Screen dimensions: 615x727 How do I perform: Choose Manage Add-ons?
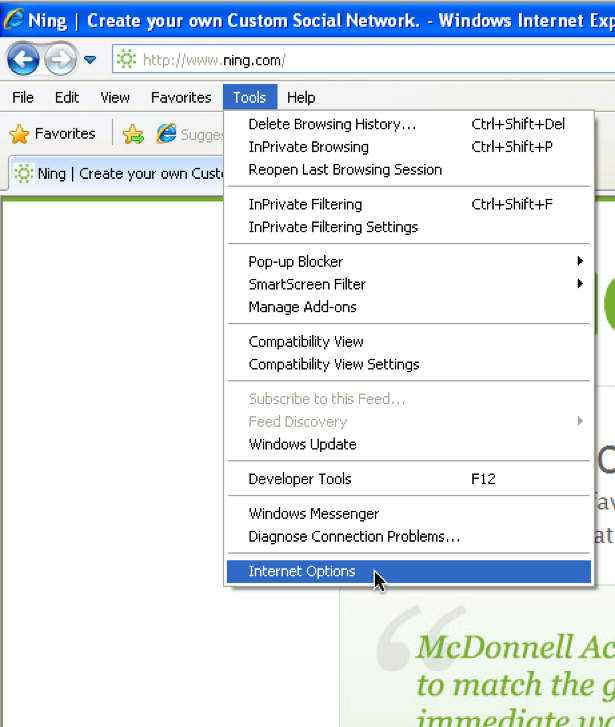tap(409, 307)
